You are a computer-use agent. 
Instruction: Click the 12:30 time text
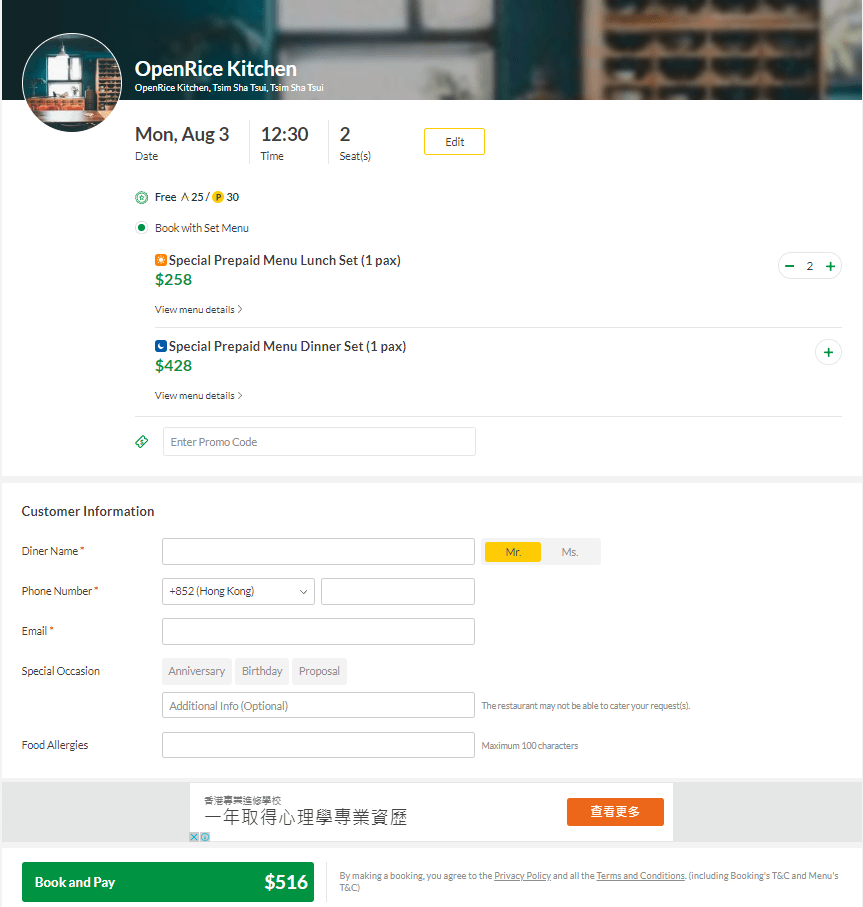click(x=284, y=134)
